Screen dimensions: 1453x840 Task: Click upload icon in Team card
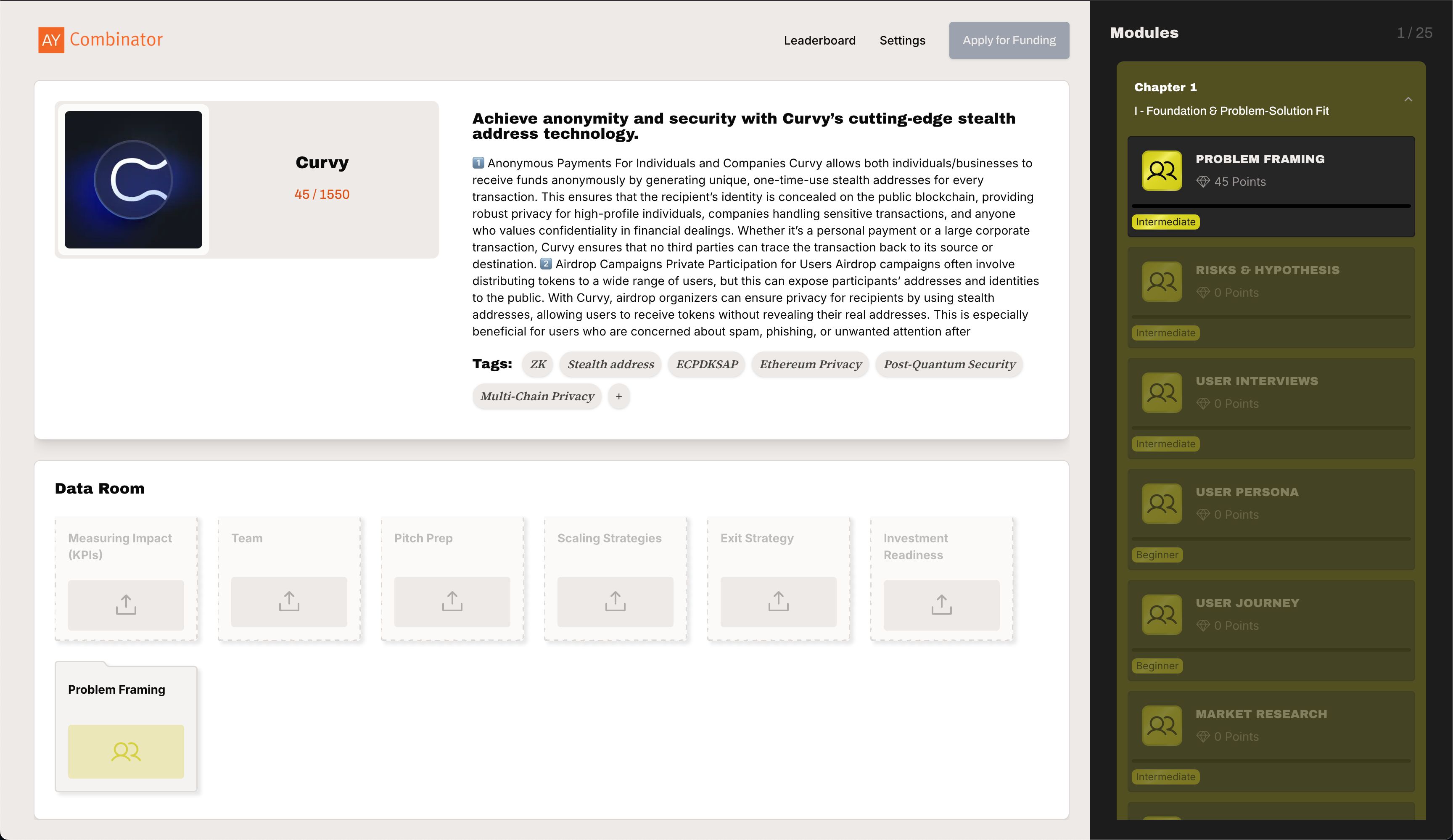coord(289,601)
